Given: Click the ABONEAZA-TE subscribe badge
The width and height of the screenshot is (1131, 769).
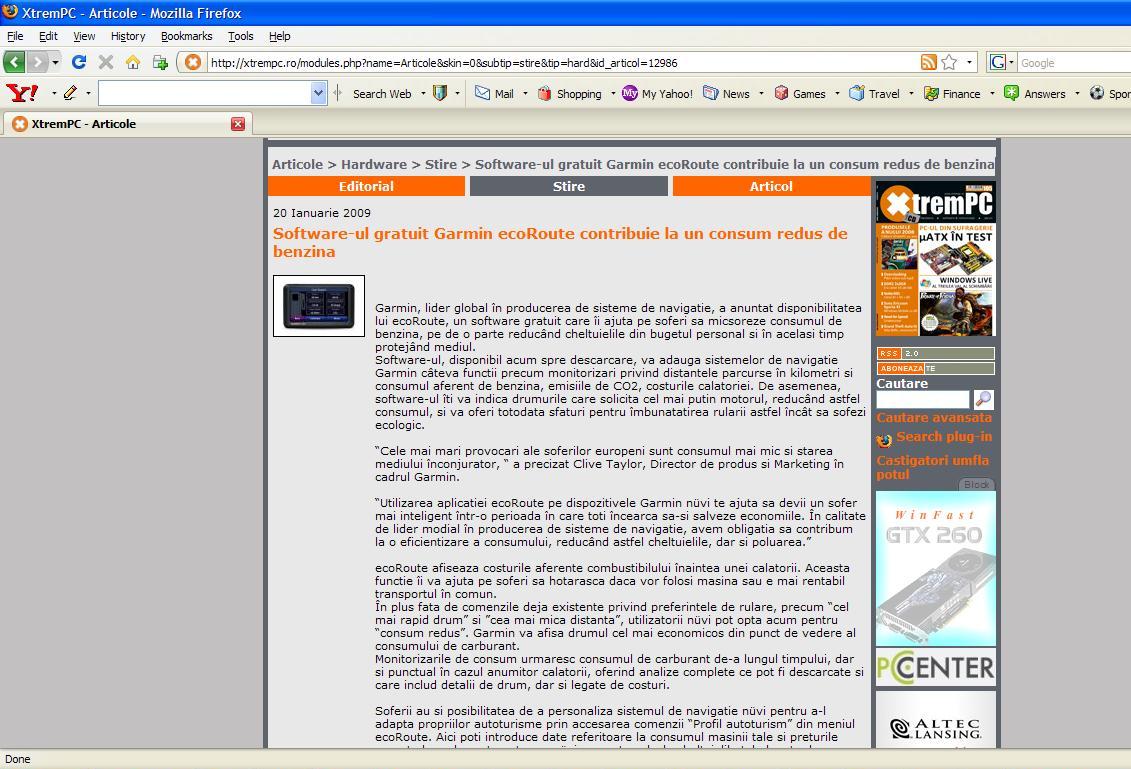Looking at the screenshot, I should [936, 369].
